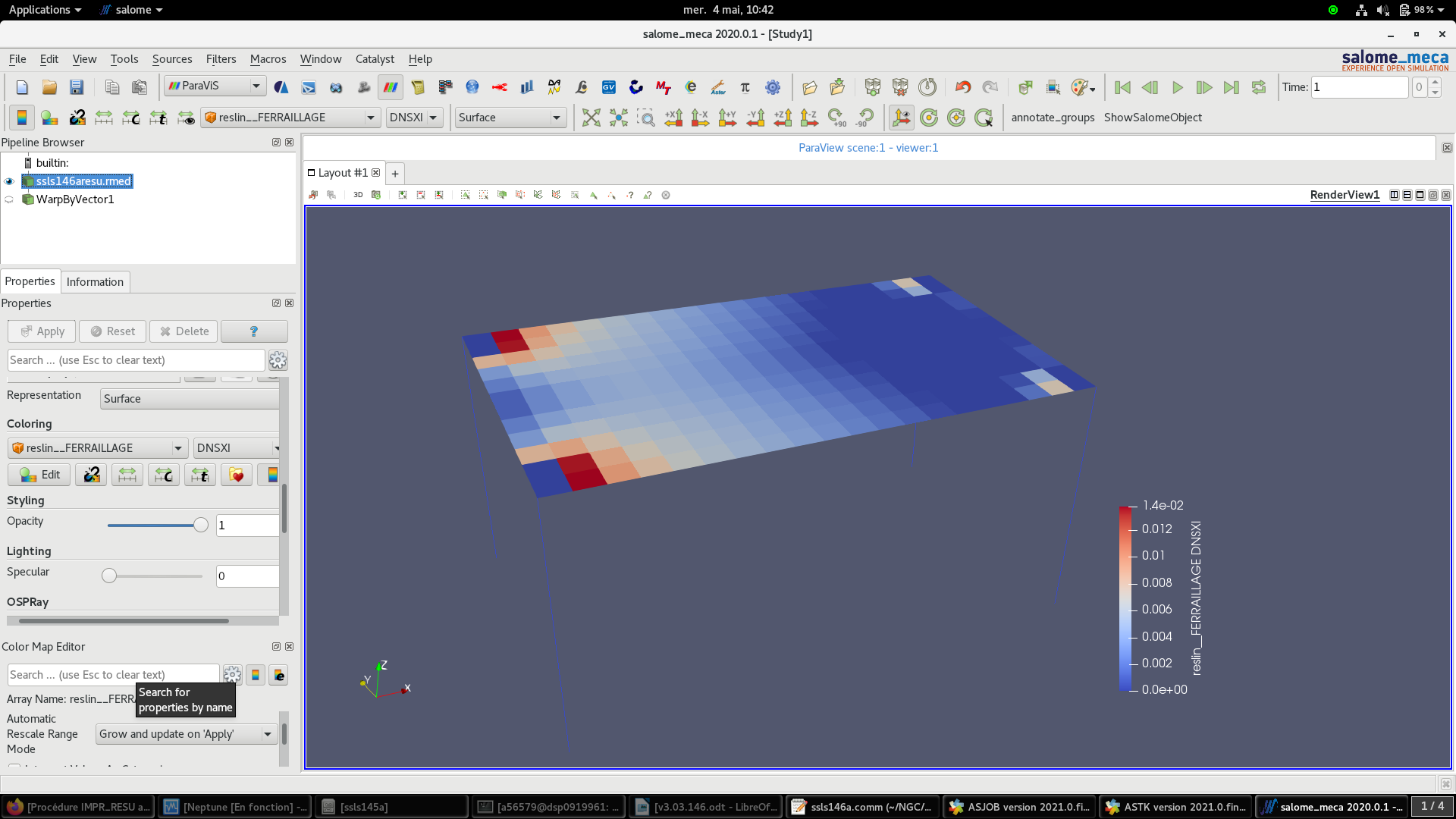Click the Delete button in Properties
This screenshot has height=819, width=1456.
184,331
